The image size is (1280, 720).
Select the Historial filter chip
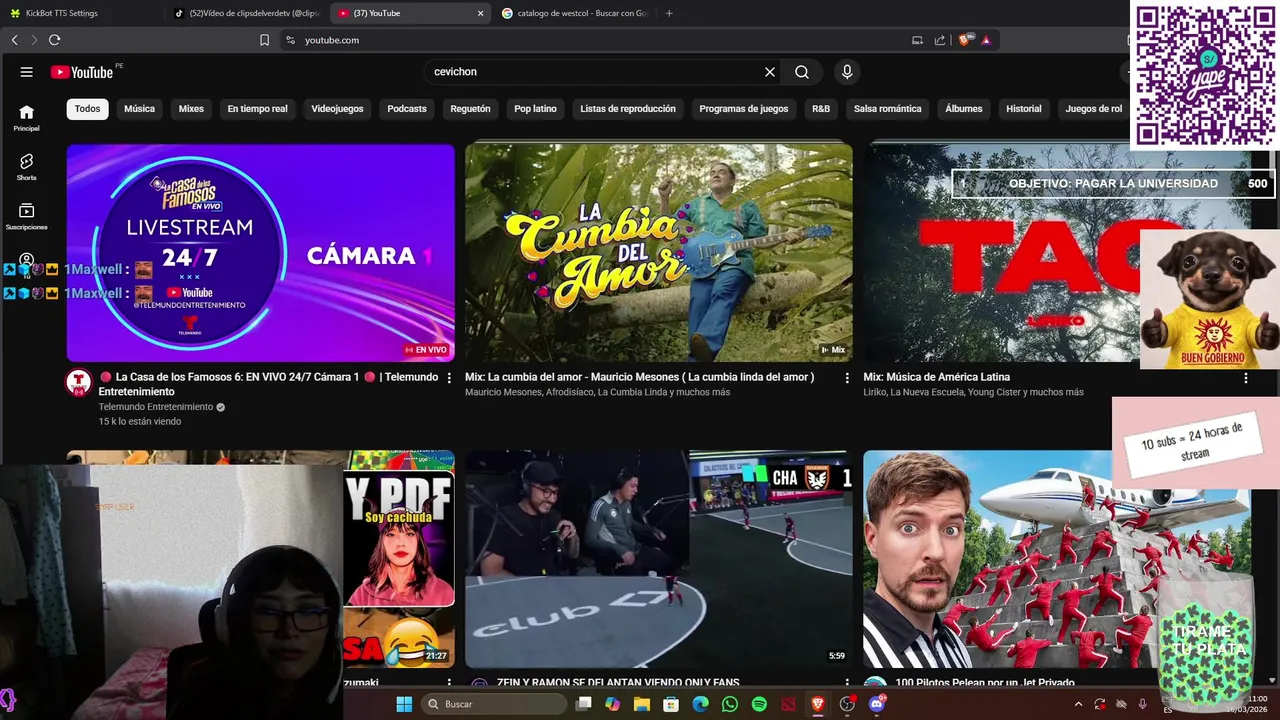1023,108
